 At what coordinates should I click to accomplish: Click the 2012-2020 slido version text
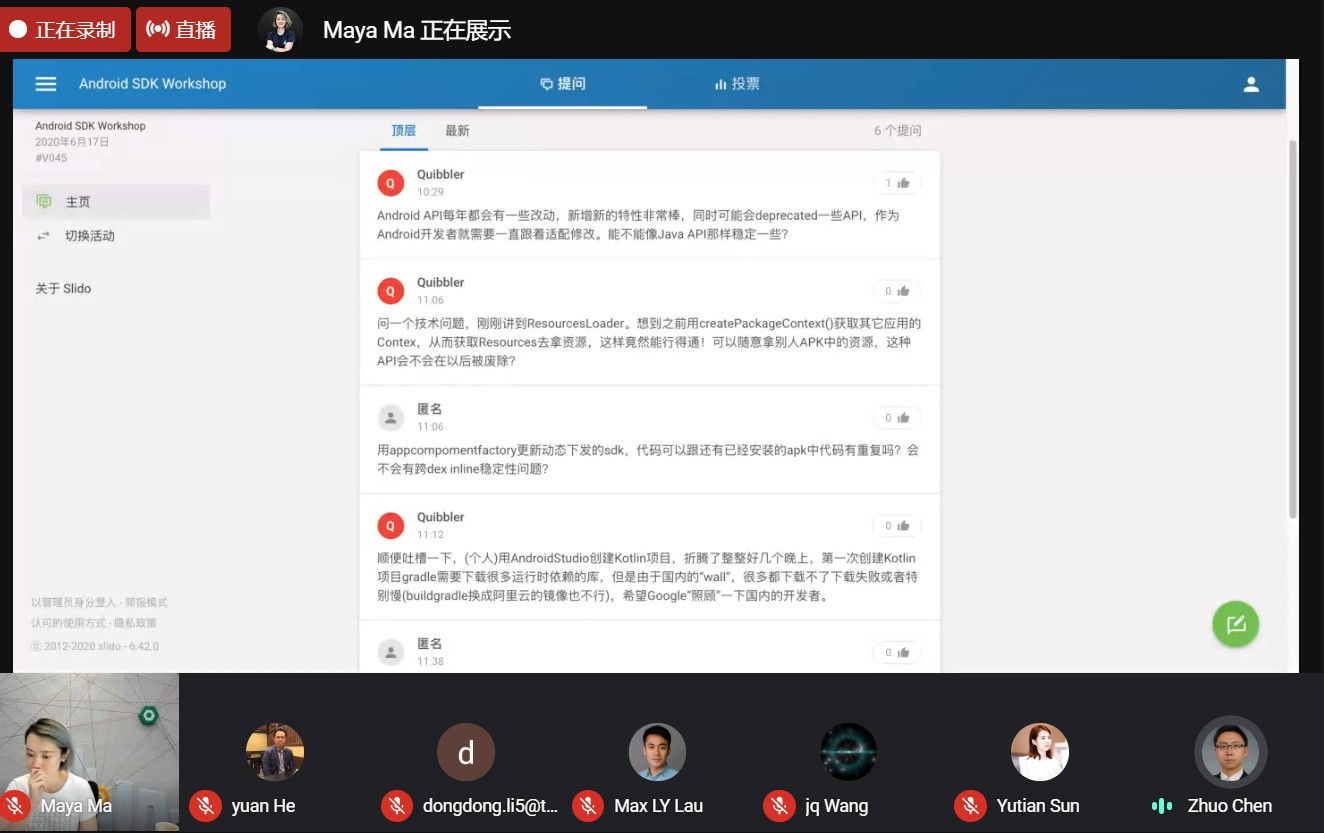[x=95, y=646]
